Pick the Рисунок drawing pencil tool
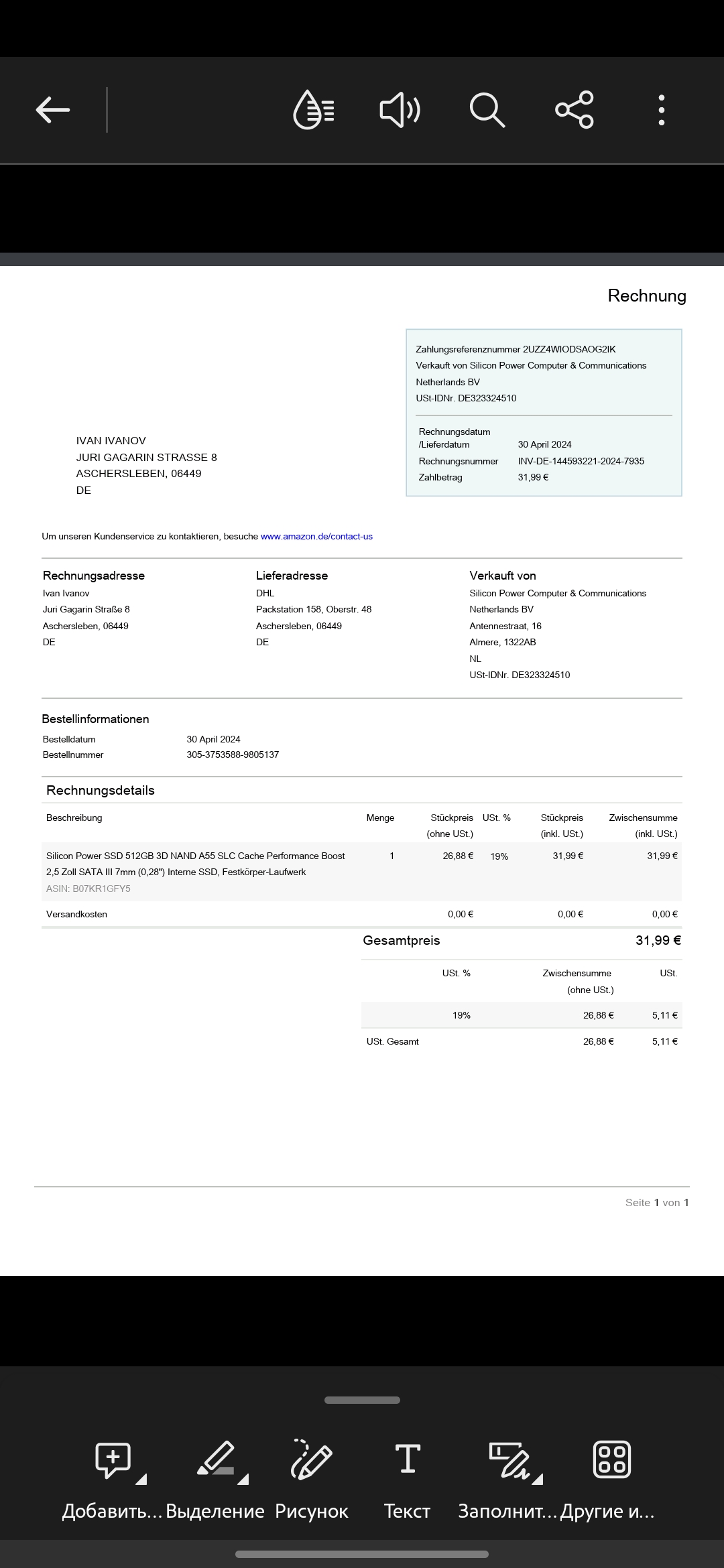Image resolution: width=724 pixels, height=1568 pixels. pyautogui.click(x=312, y=1459)
